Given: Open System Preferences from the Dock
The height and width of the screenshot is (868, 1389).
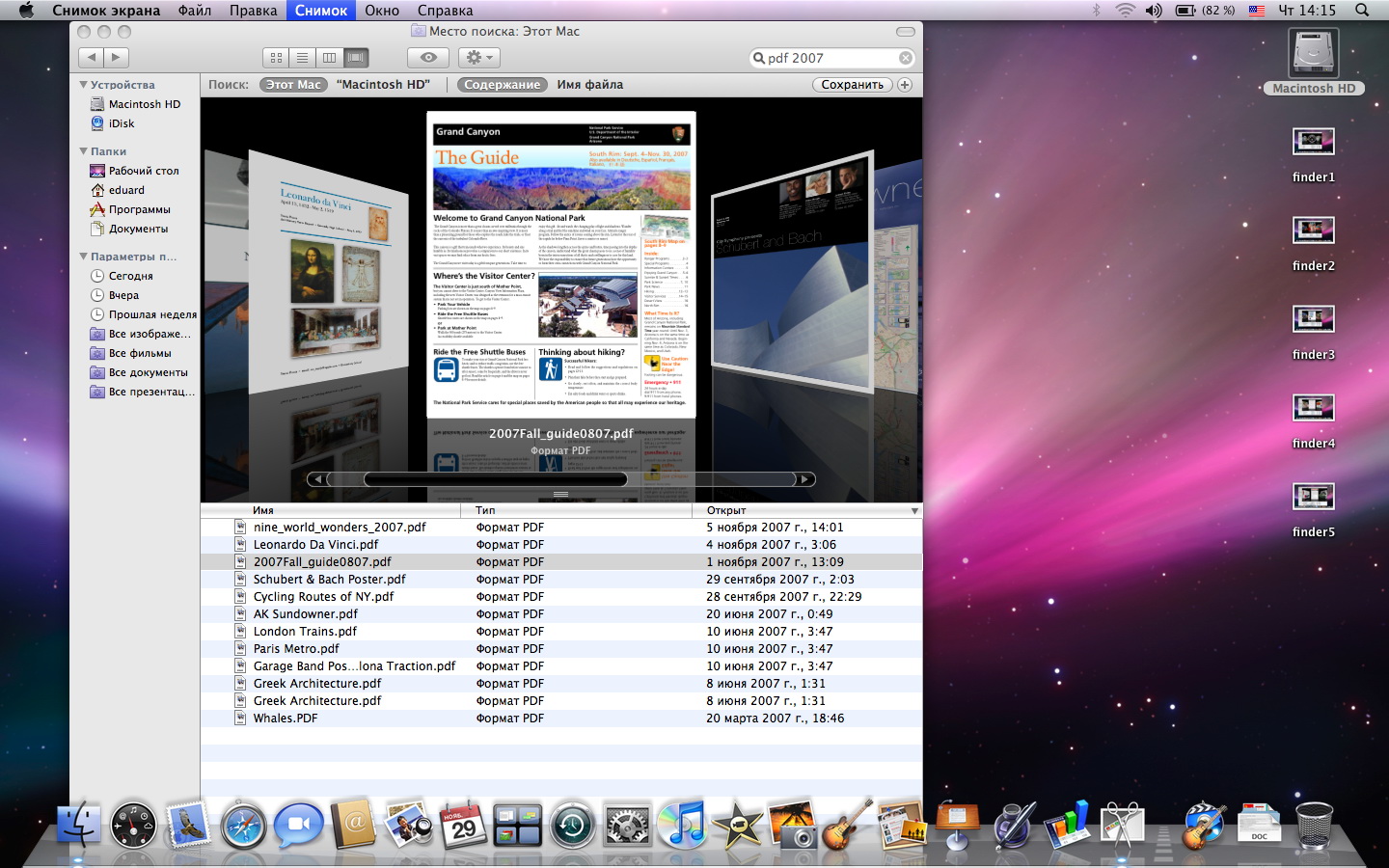Looking at the screenshot, I should click(627, 826).
